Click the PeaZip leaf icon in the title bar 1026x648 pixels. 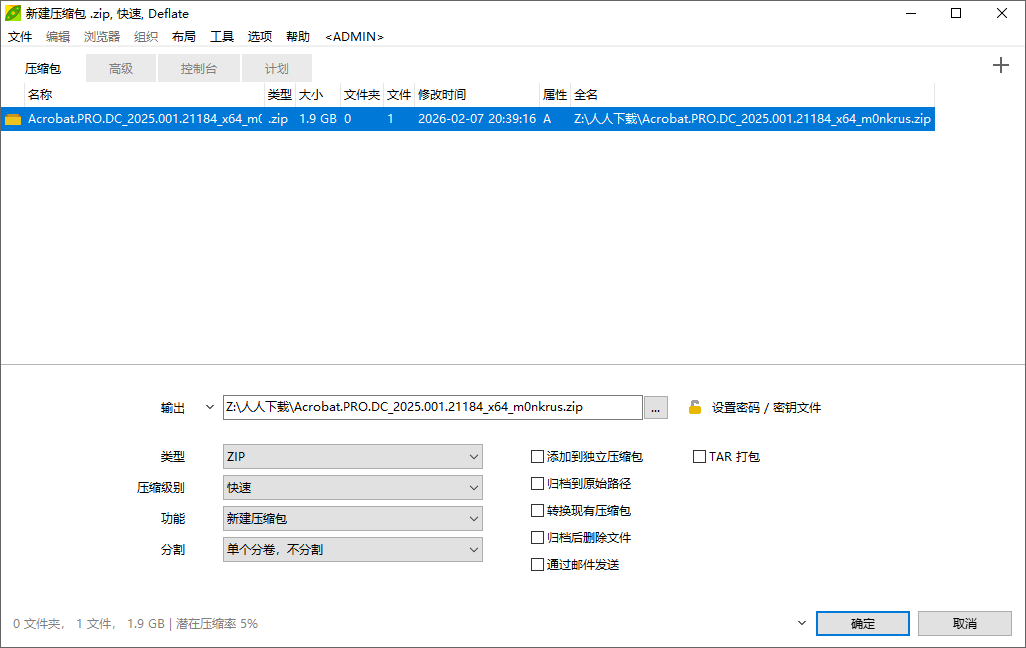coord(11,13)
